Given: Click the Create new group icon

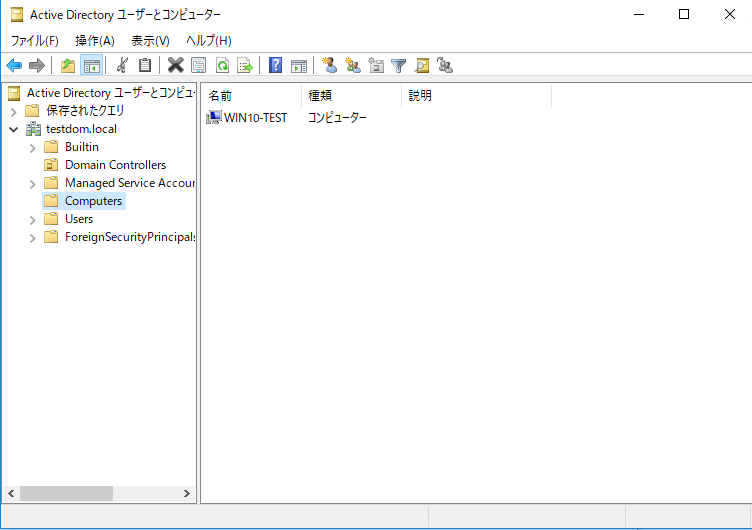Looking at the screenshot, I should 352,66.
